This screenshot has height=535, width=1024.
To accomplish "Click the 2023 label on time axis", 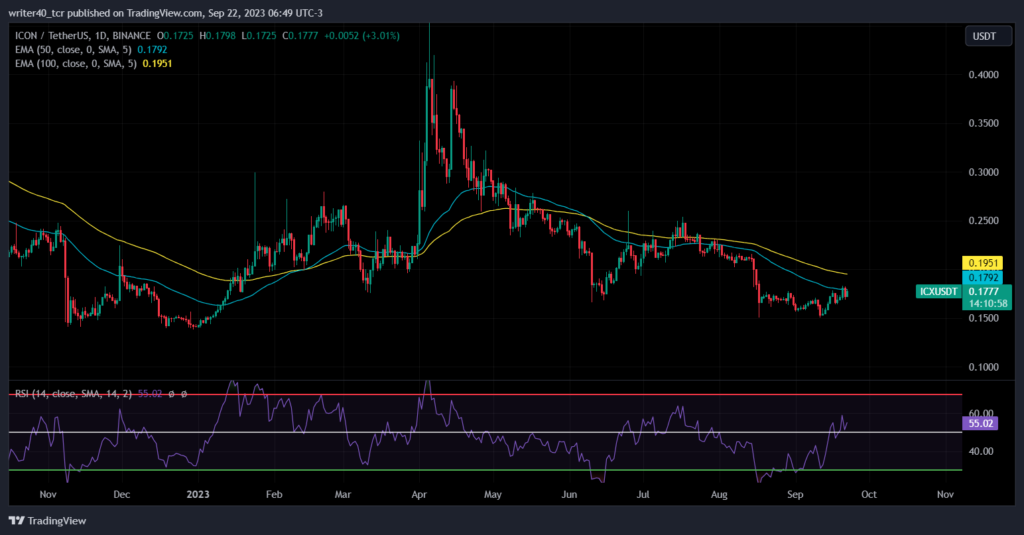I will (x=198, y=494).
